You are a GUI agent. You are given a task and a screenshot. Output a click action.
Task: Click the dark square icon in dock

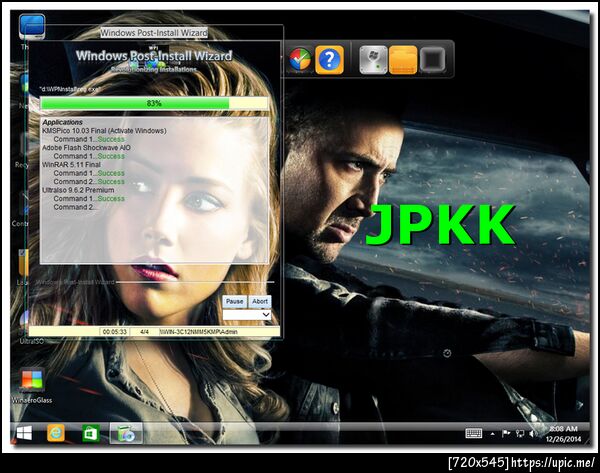coord(433,59)
